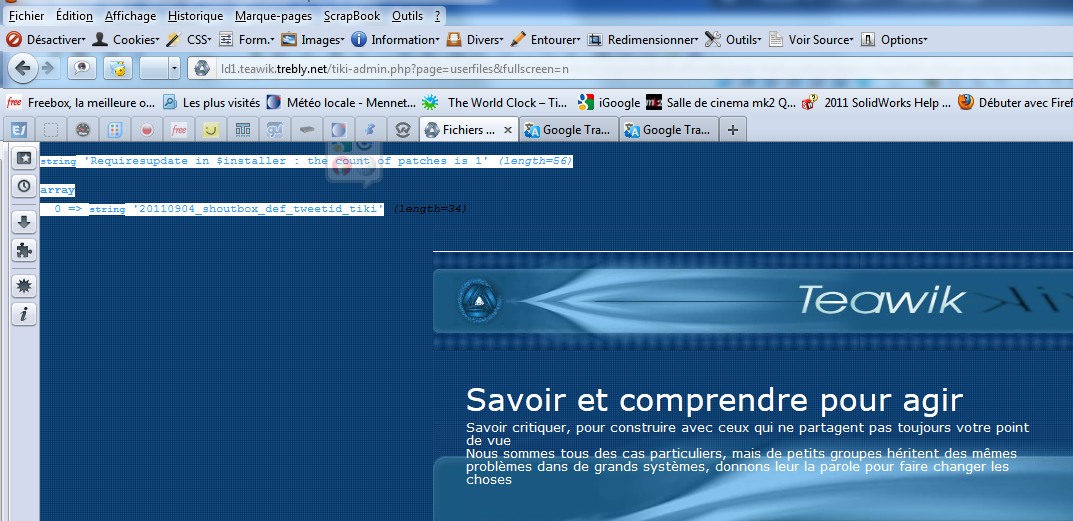Go forward with the forward arrow

click(47, 68)
